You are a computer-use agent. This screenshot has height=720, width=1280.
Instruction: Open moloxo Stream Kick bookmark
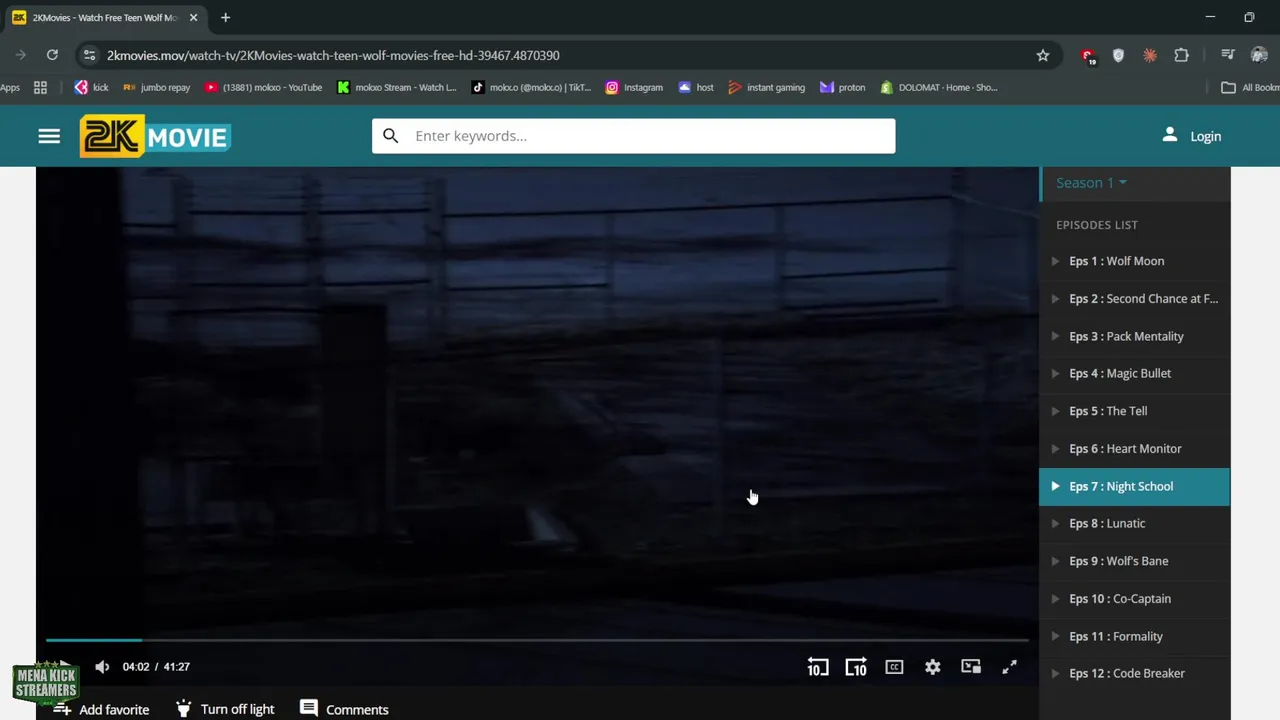click(x=397, y=87)
